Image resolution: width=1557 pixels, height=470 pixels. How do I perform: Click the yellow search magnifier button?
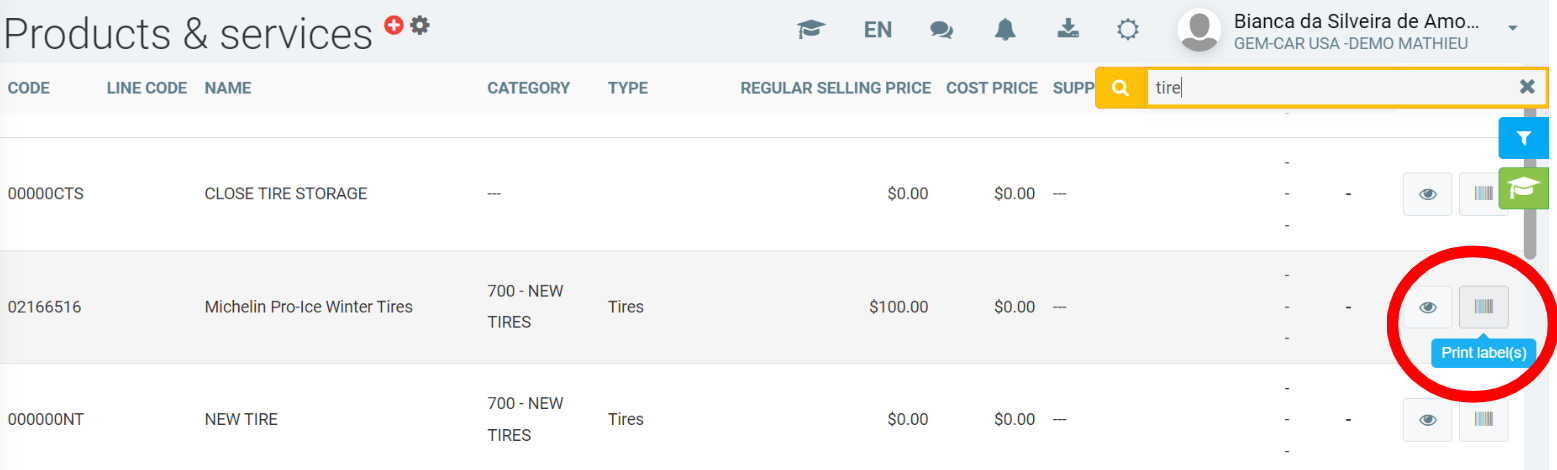click(1120, 88)
